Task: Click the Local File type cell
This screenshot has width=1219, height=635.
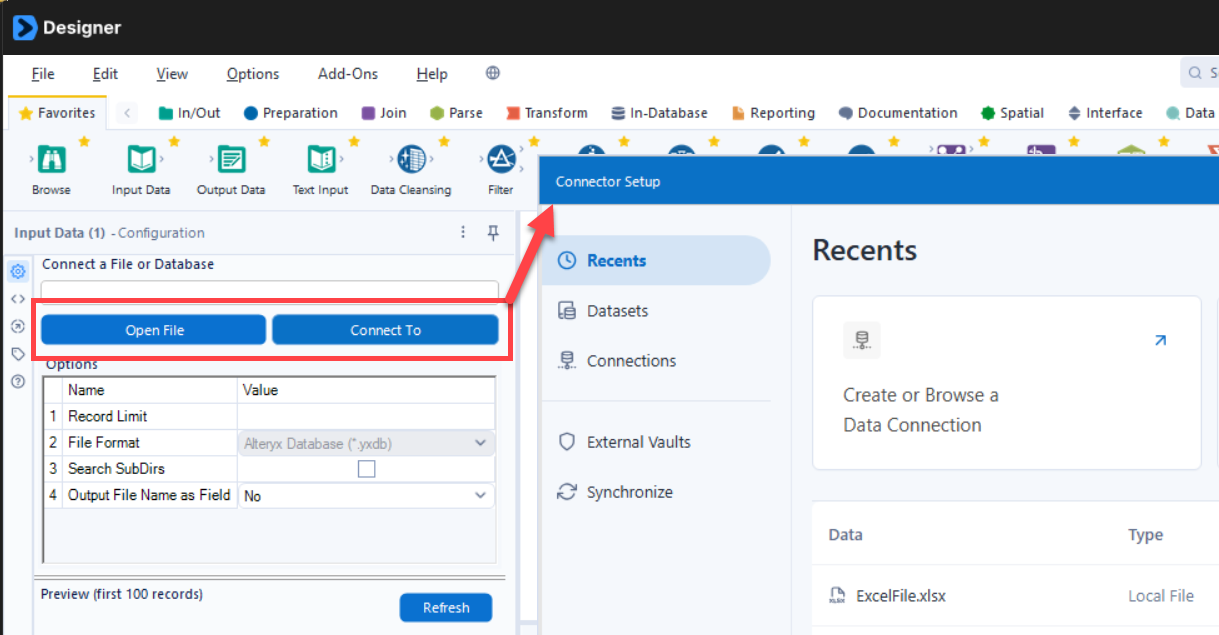Action: tap(1161, 596)
